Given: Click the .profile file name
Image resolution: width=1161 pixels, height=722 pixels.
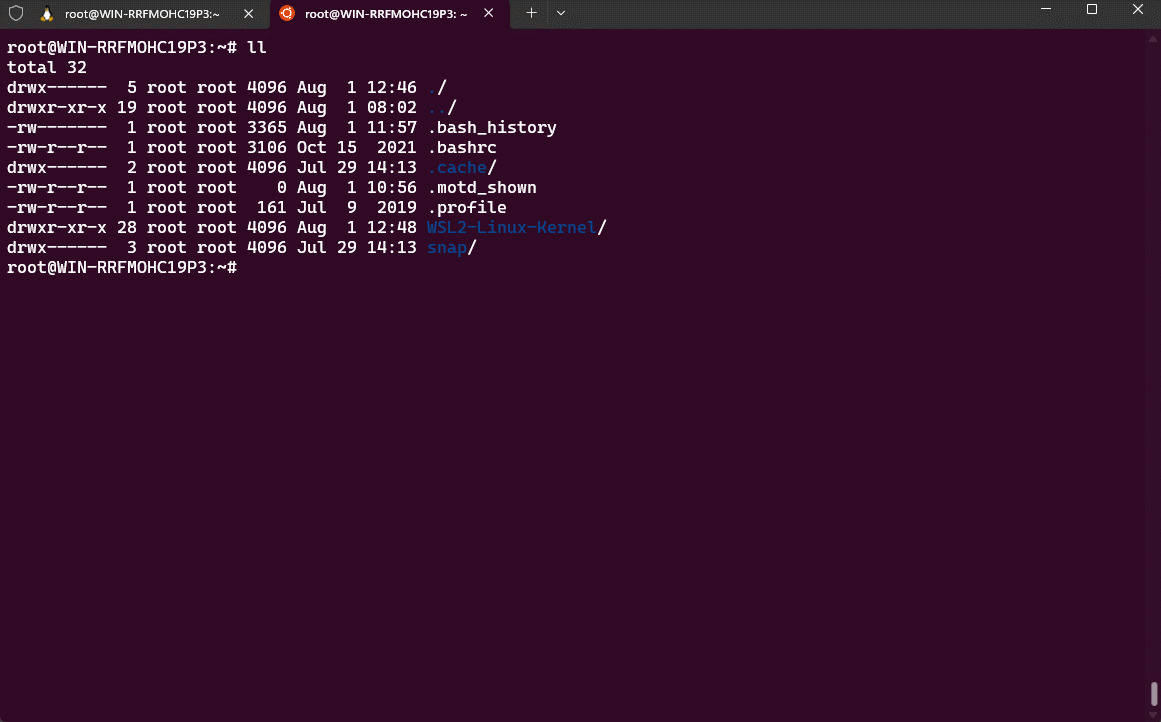Looking at the screenshot, I should 466,208.
